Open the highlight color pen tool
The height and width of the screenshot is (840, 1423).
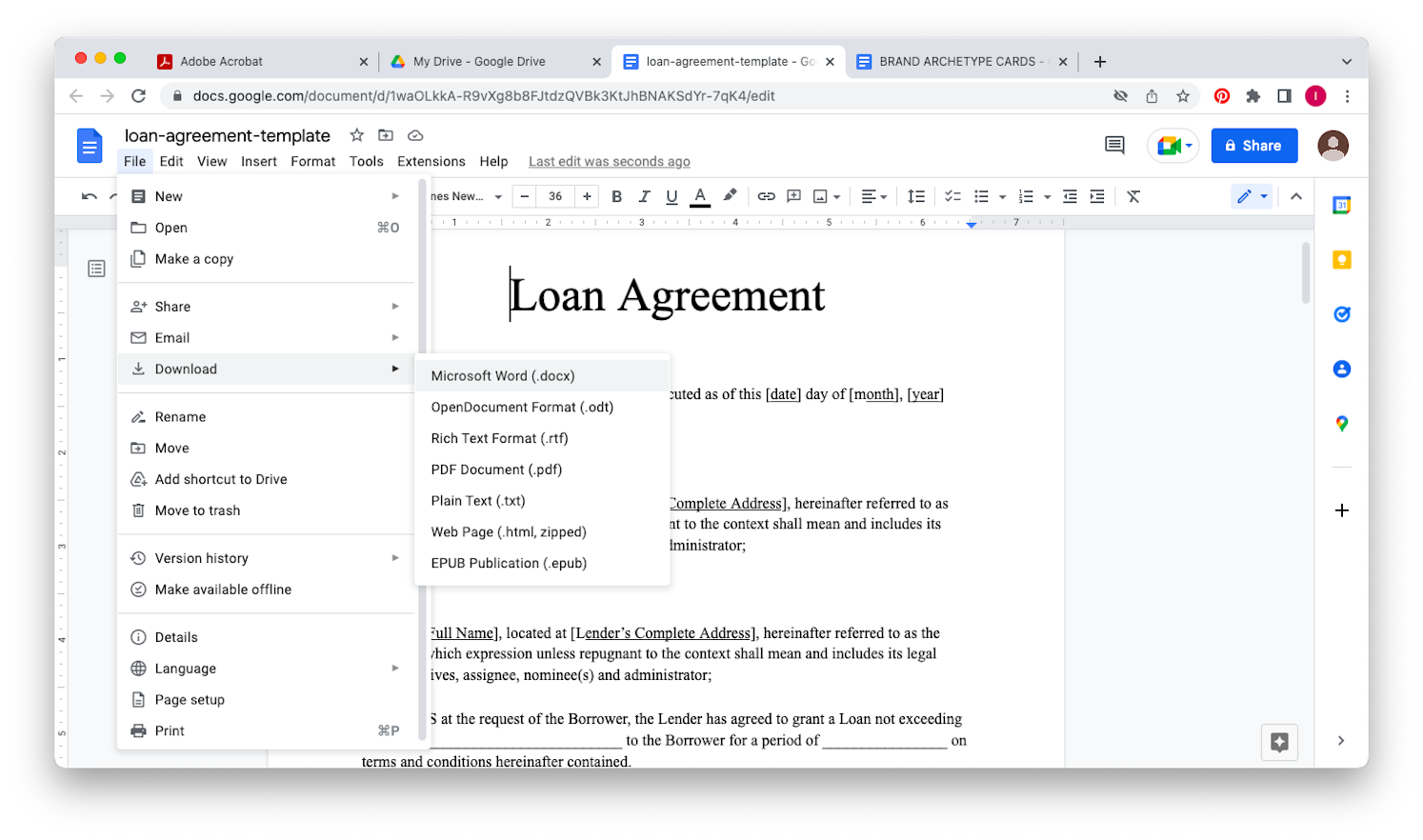[x=730, y=196]
